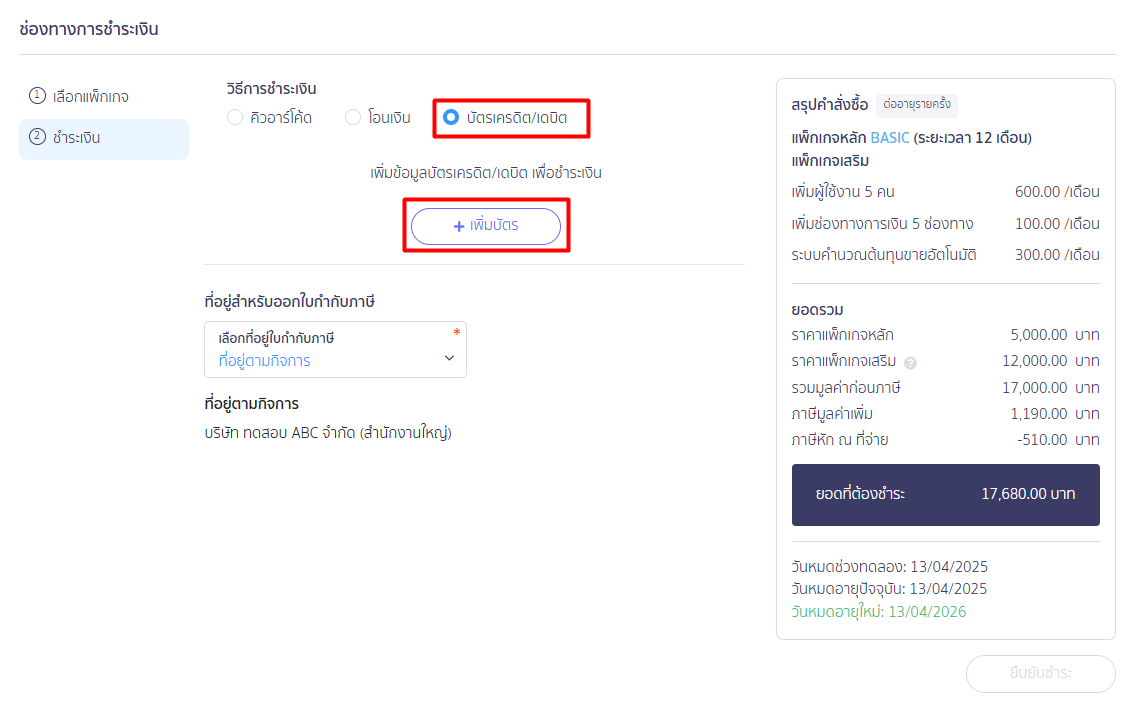This screenshot has height=724, width=1134.
Task: Click the ต่ออายุรายครั้ง tag
Action: pyautogui.click(x=917, y=104)
